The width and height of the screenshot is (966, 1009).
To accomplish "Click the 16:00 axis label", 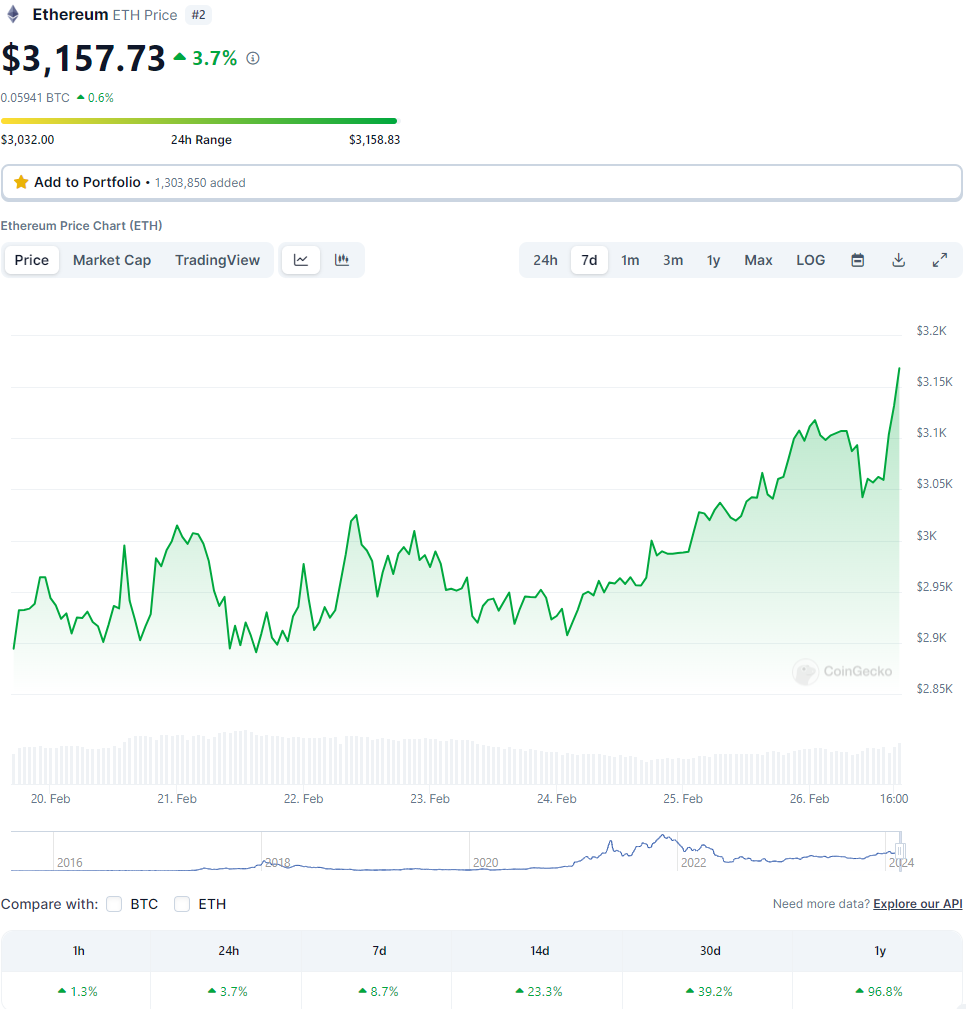I will coord(894,799).
